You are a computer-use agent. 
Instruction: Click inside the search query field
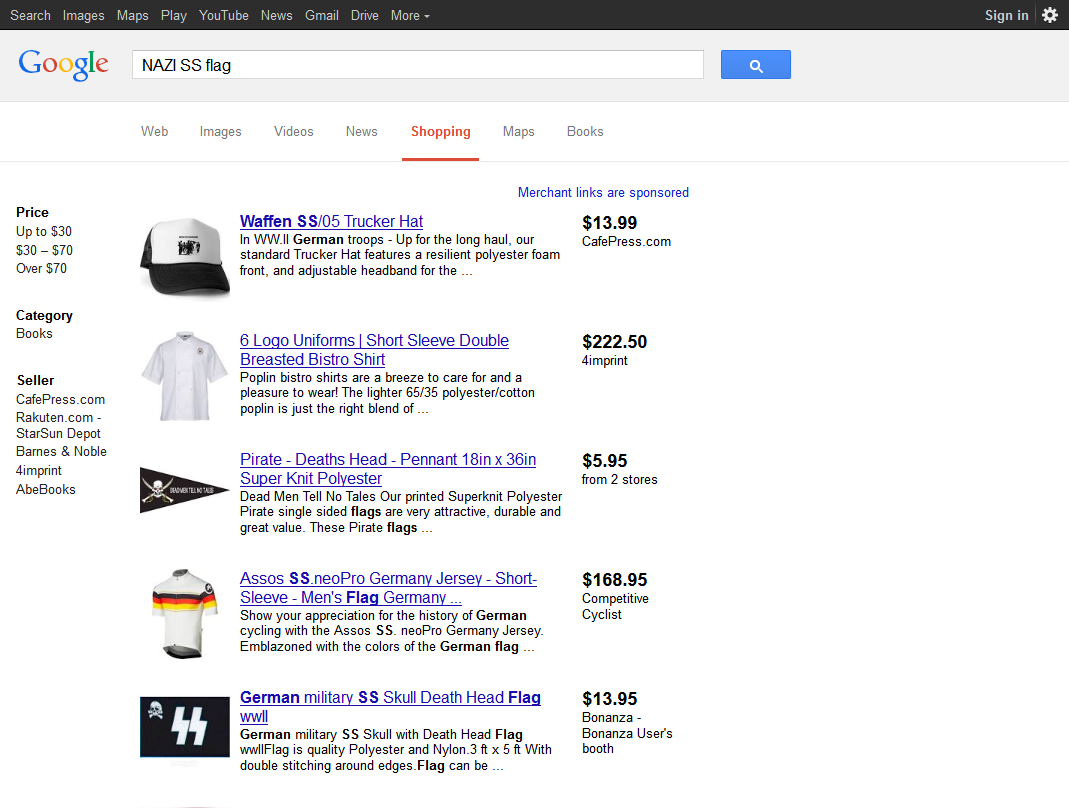coord(418,65)
